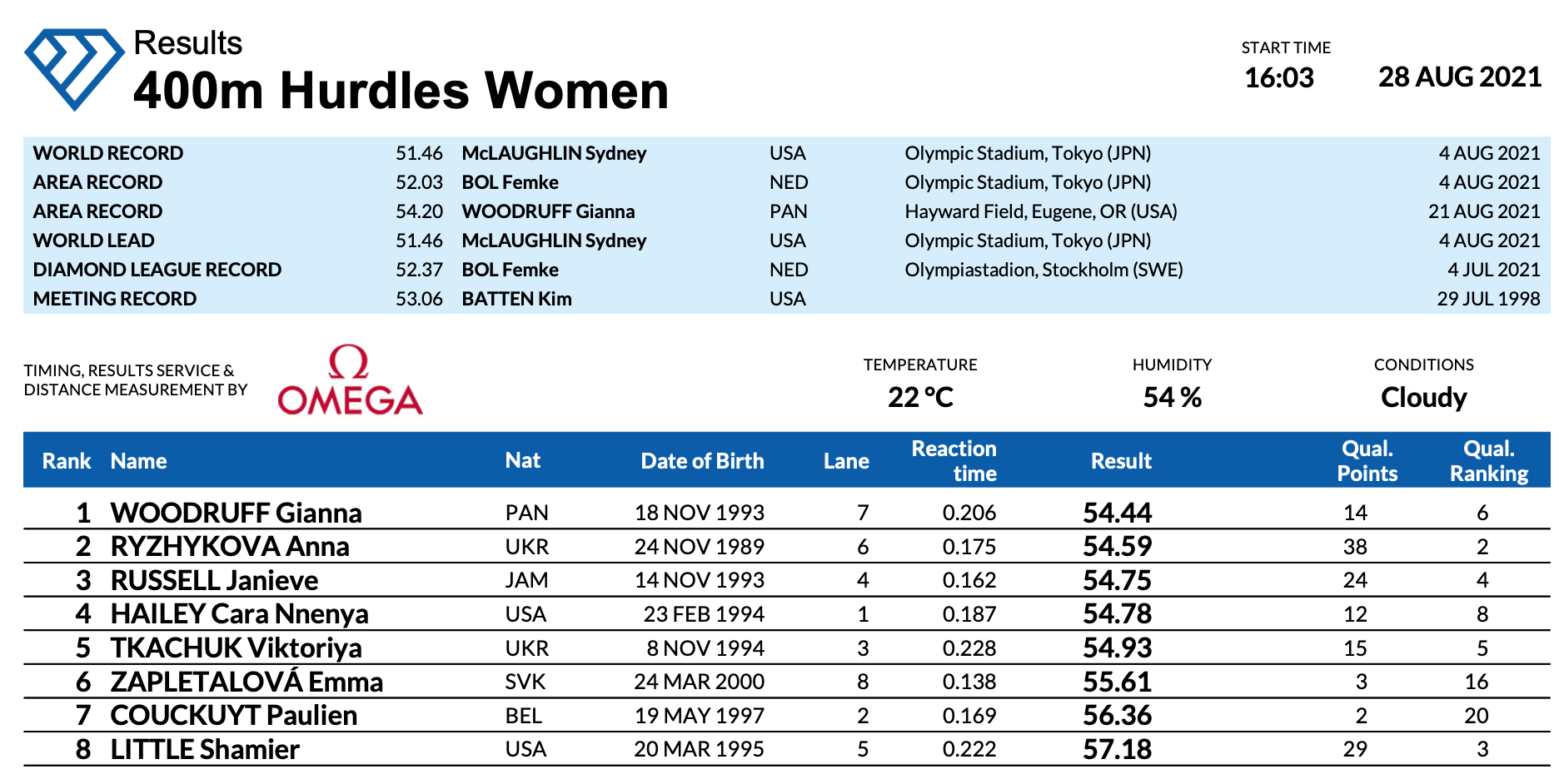Image resolution: width=1559 pixels, height=784 pixels.
Task: Select the Qual. Points column header
Action: (x=1367, y=461)
